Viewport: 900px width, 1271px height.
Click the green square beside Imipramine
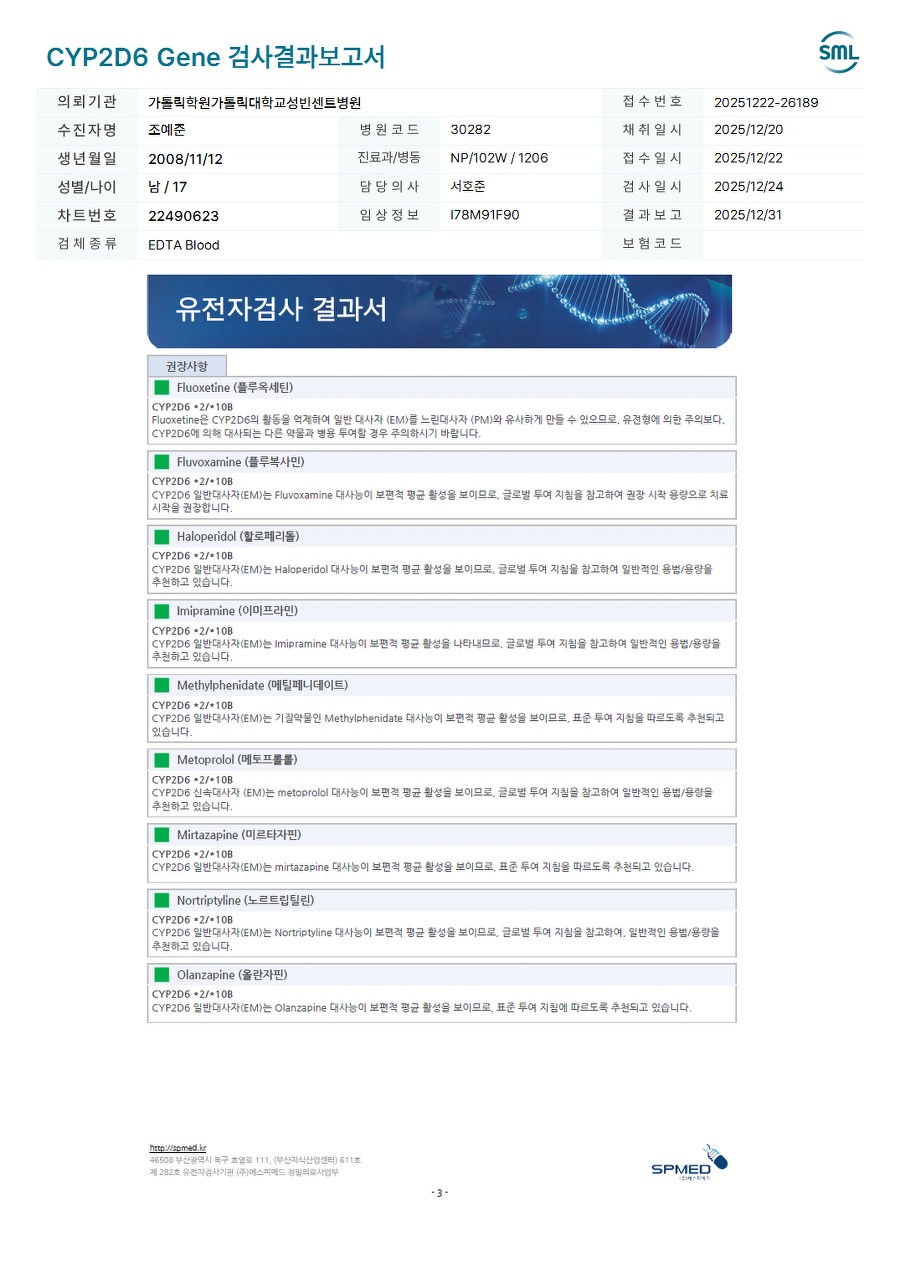162,611
